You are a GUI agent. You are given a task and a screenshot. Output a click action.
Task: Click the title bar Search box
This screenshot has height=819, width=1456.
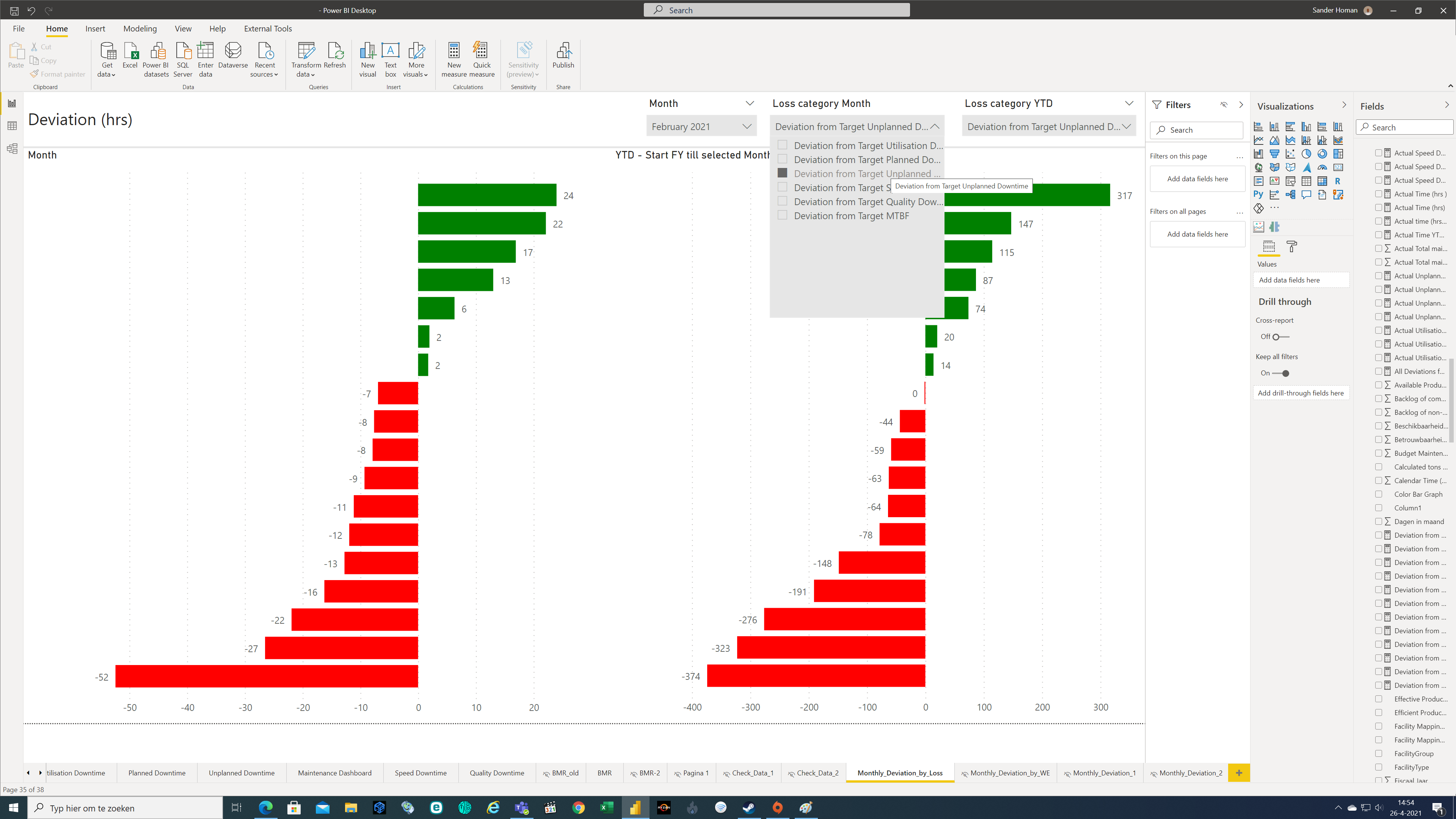tap(777, 10)
